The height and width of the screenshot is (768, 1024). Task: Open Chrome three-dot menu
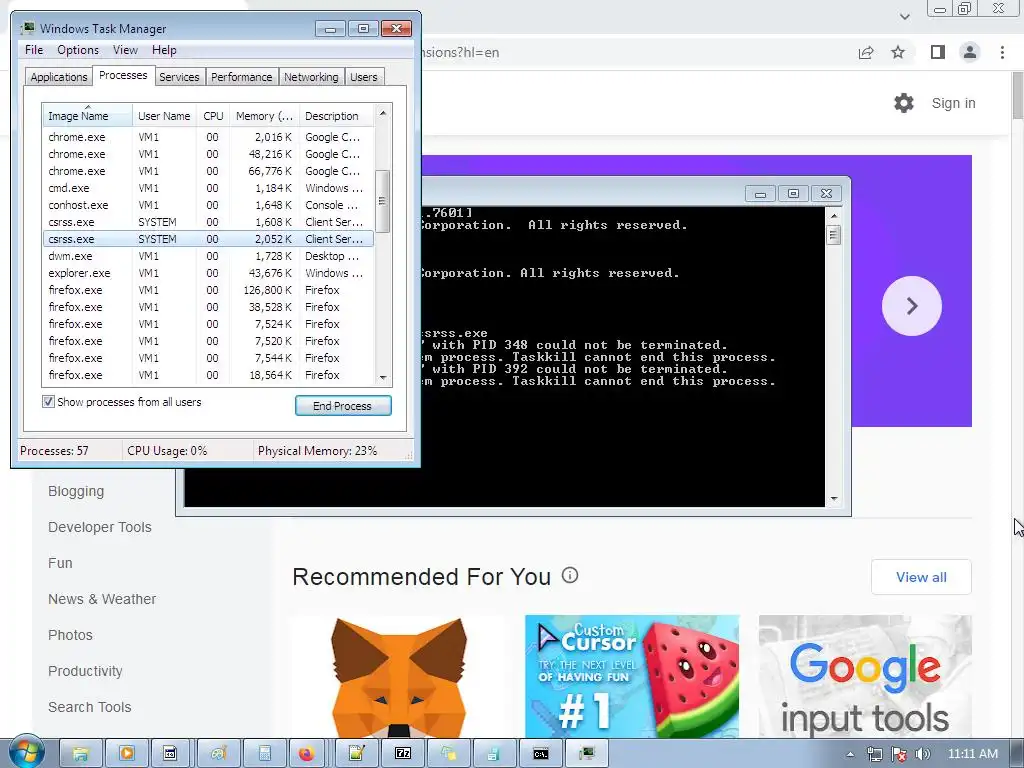[x=1002, y=52]
